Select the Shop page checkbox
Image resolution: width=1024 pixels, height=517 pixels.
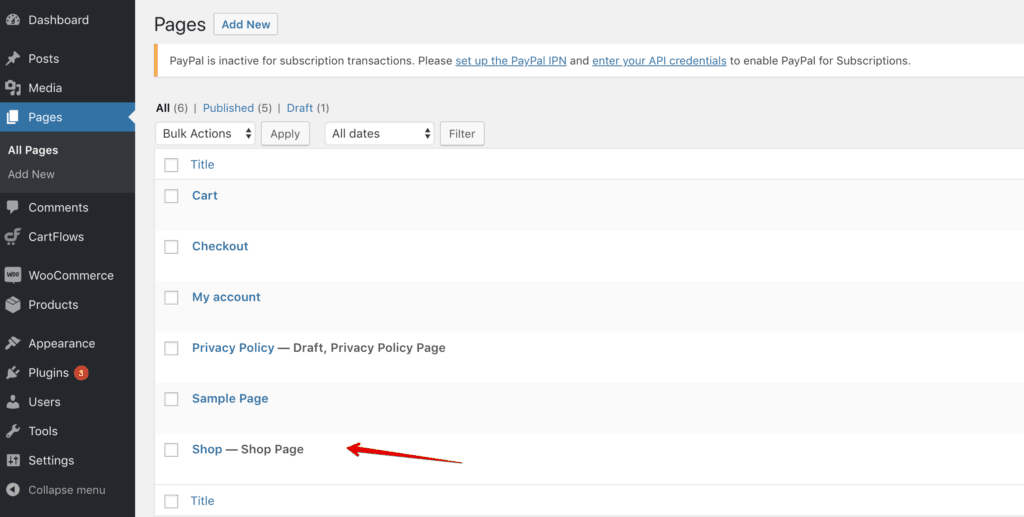point(171,450)
